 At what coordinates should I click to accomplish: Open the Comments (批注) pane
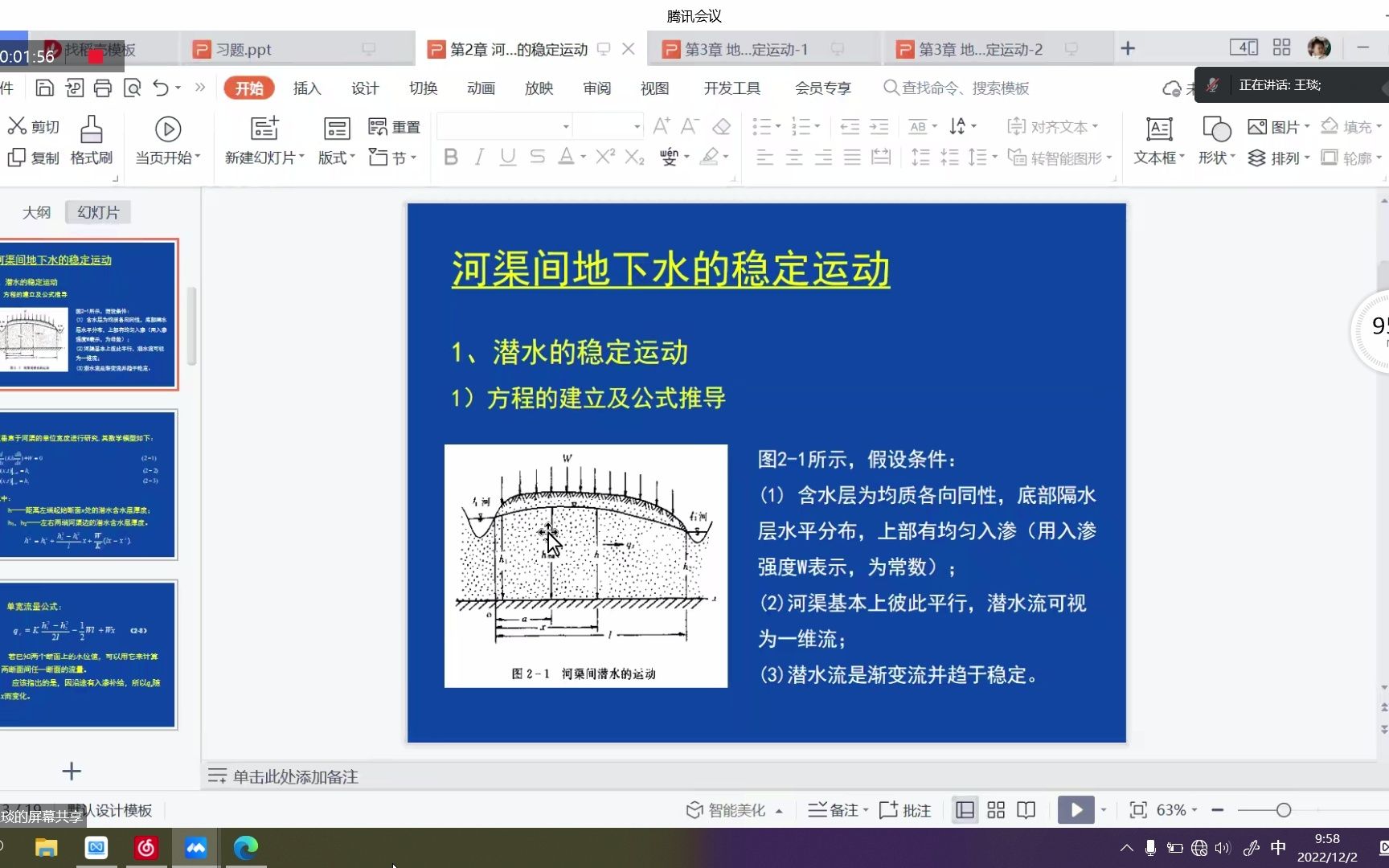coord(905,810)
